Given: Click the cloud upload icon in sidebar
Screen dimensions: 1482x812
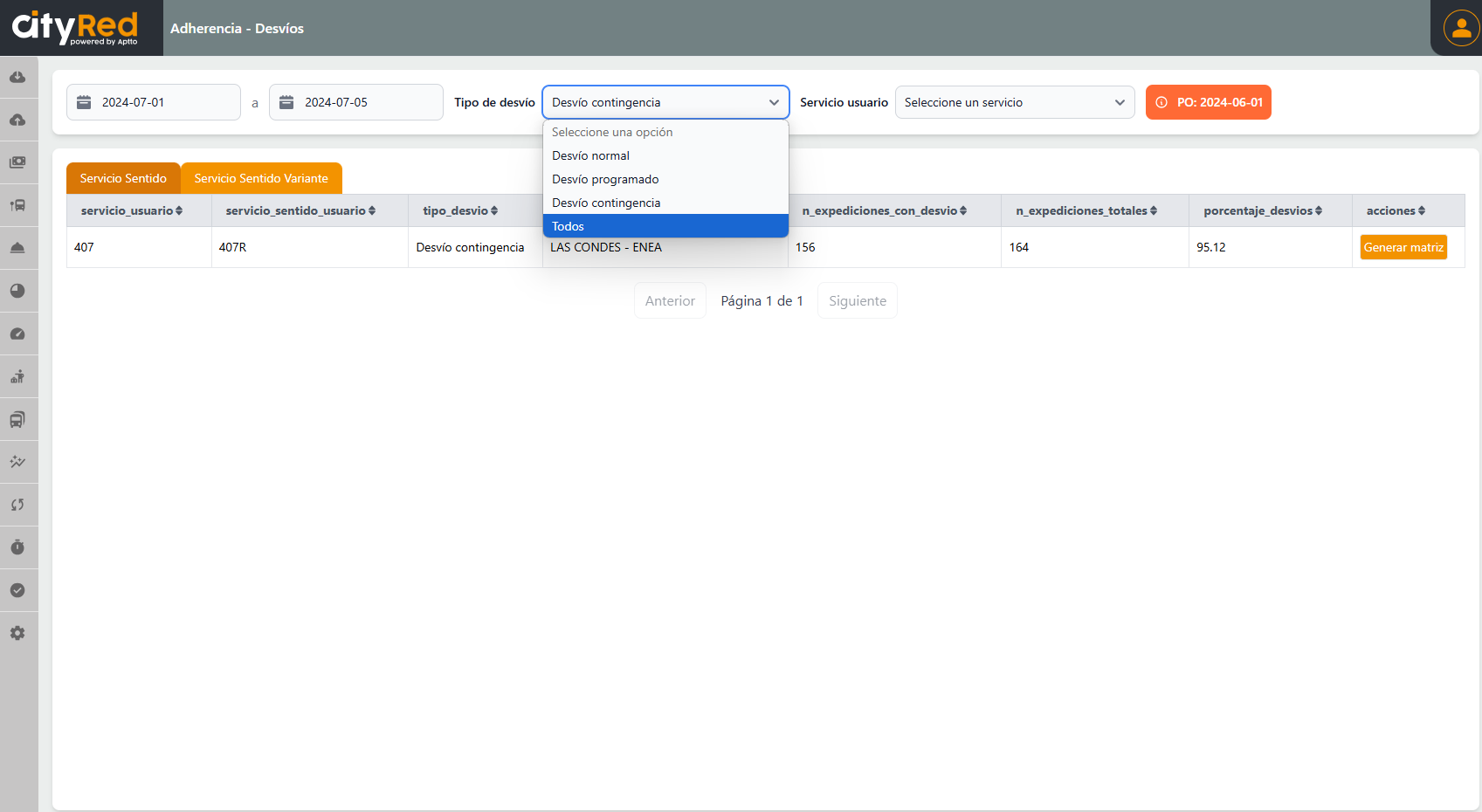Looking at the screenshot, I should pos(17,120).
